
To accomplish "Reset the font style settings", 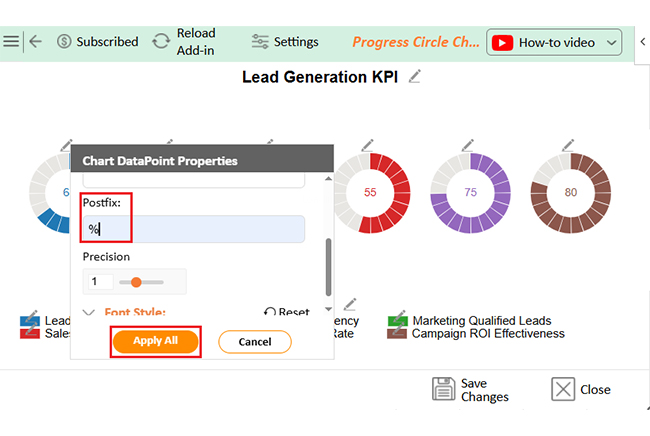I will coord(286,312).
